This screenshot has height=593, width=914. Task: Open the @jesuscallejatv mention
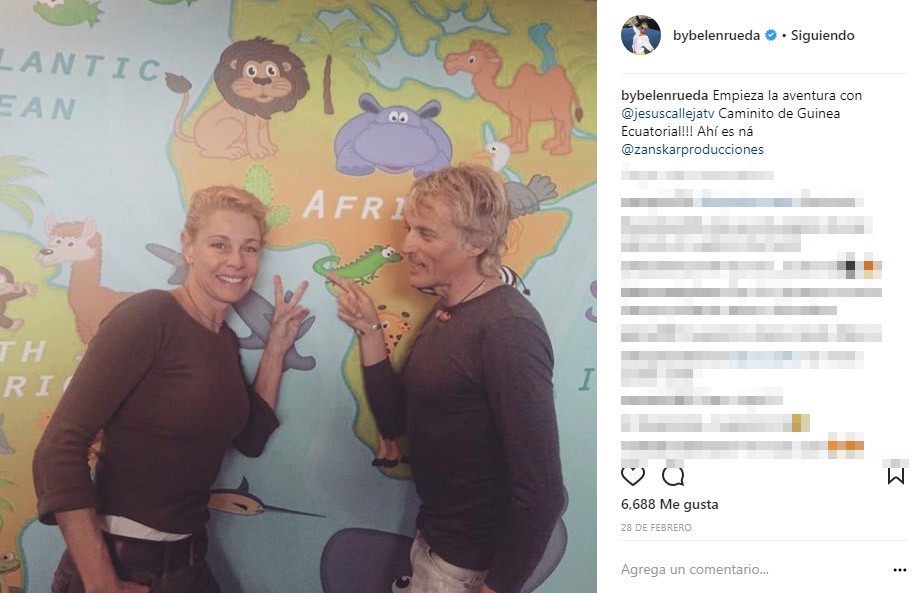(x=667, y=113)
